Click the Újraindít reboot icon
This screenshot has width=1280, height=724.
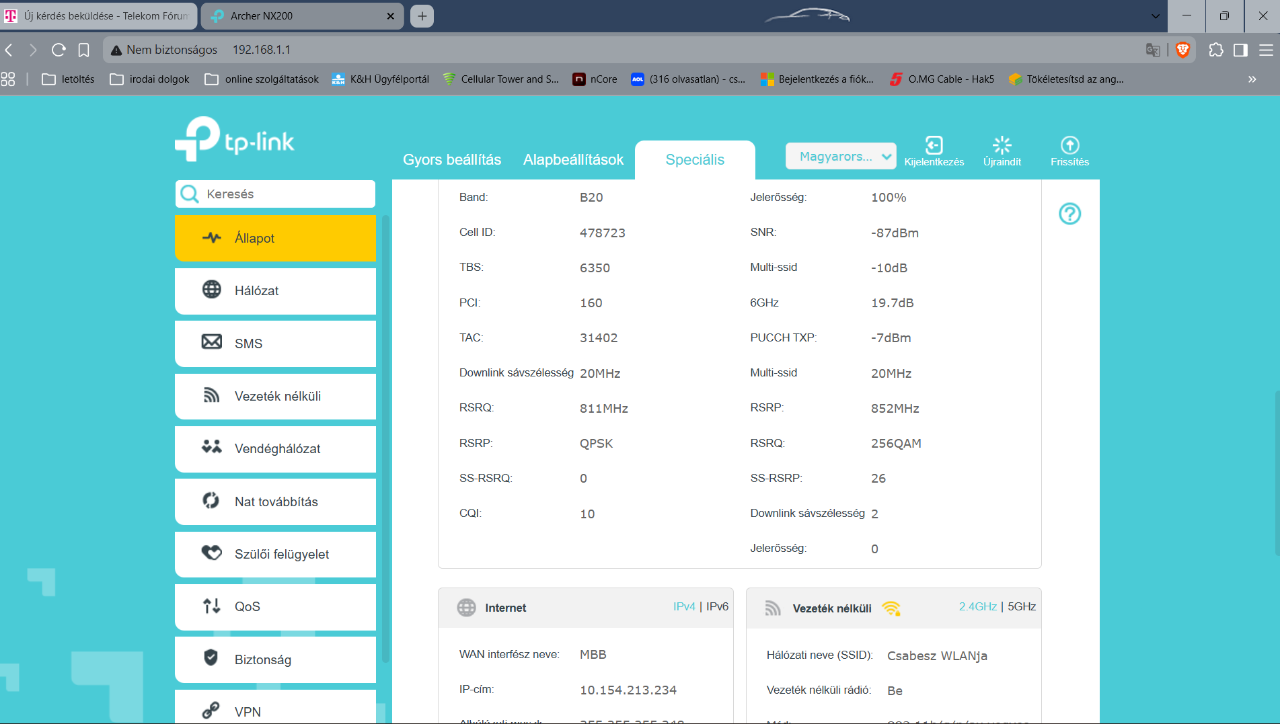point(1002,146)
